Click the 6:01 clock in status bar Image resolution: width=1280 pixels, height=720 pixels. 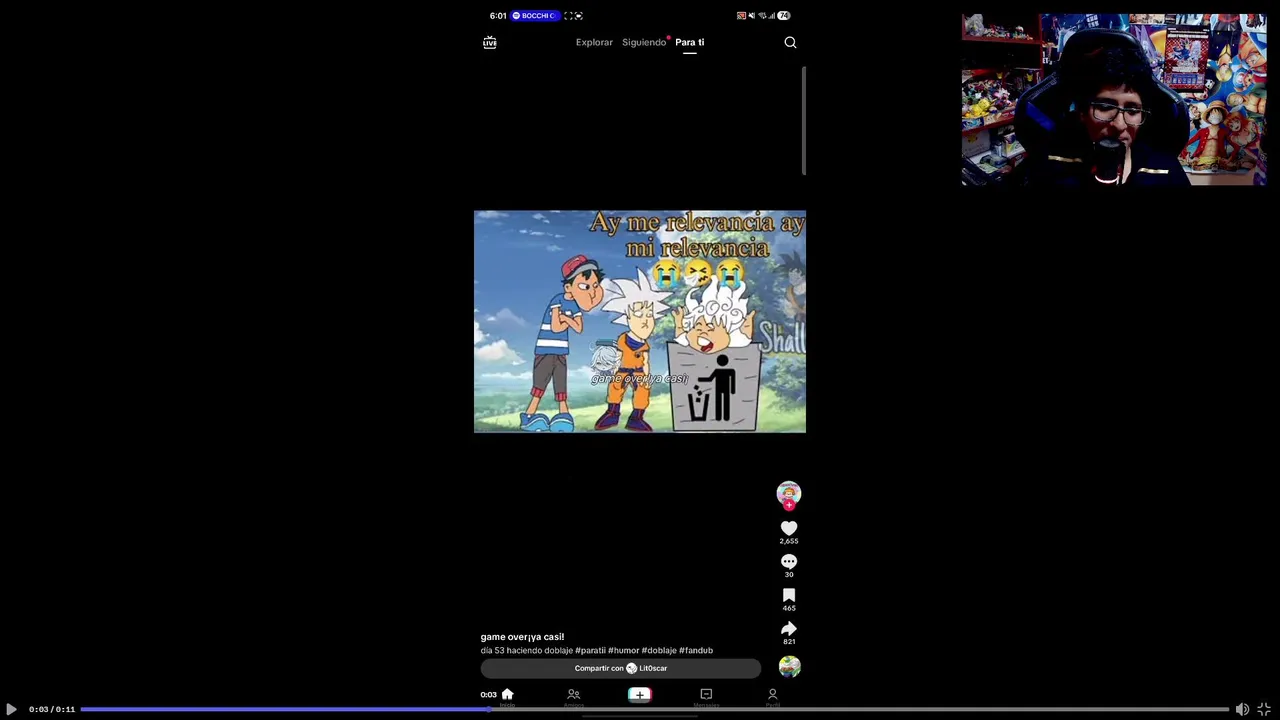coord(498,16)
